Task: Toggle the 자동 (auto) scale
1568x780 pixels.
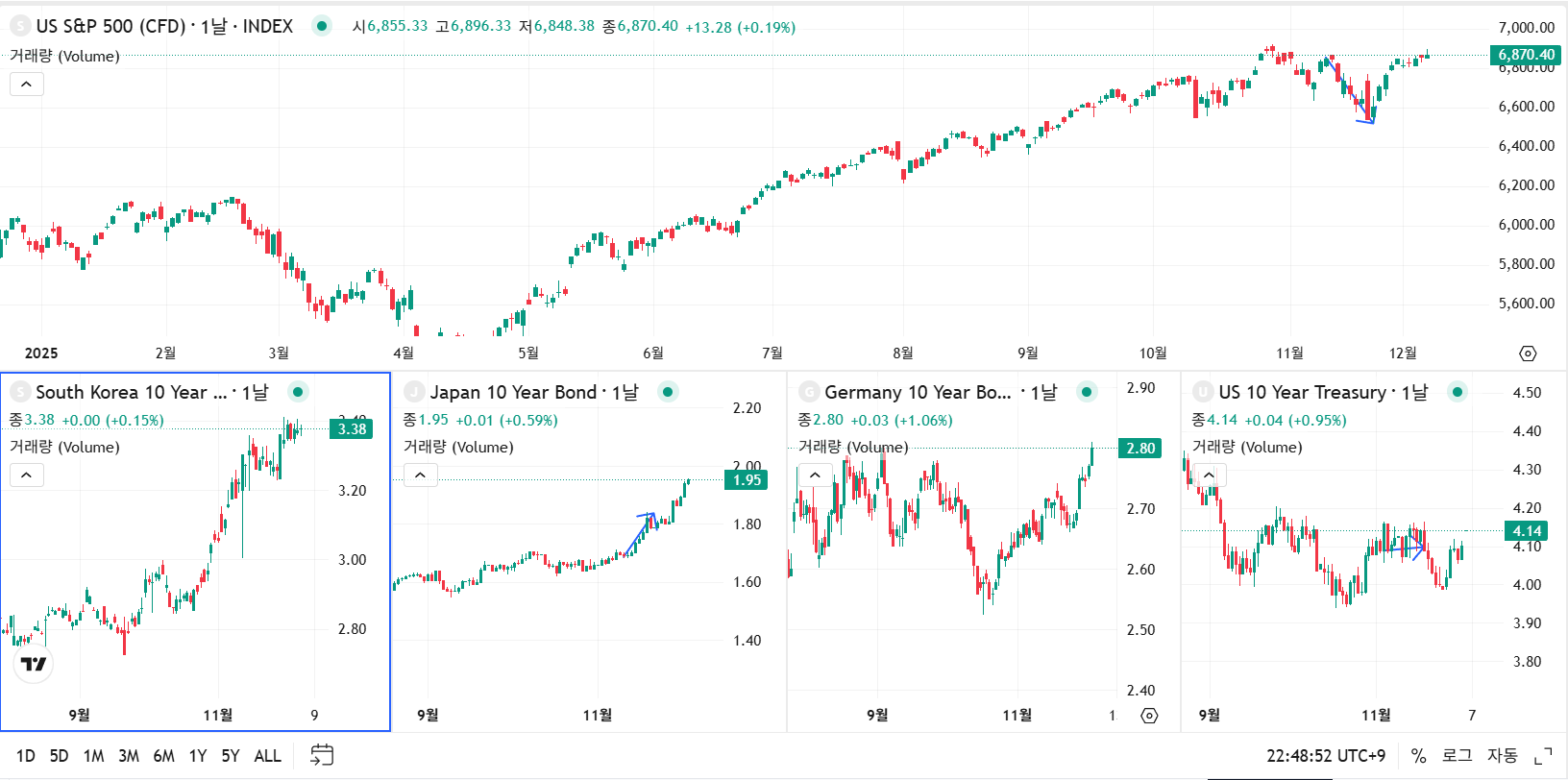Action: (1503, 756)
